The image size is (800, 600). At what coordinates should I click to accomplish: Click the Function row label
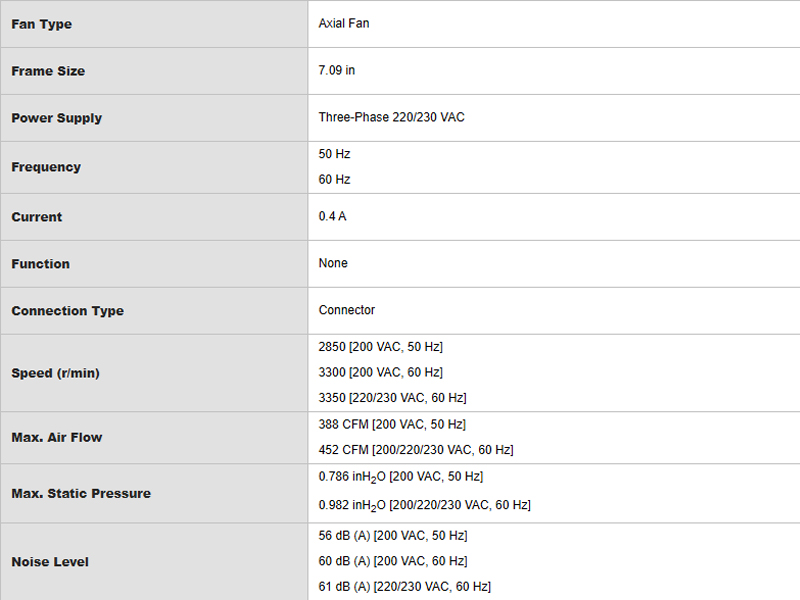[40, 264]
